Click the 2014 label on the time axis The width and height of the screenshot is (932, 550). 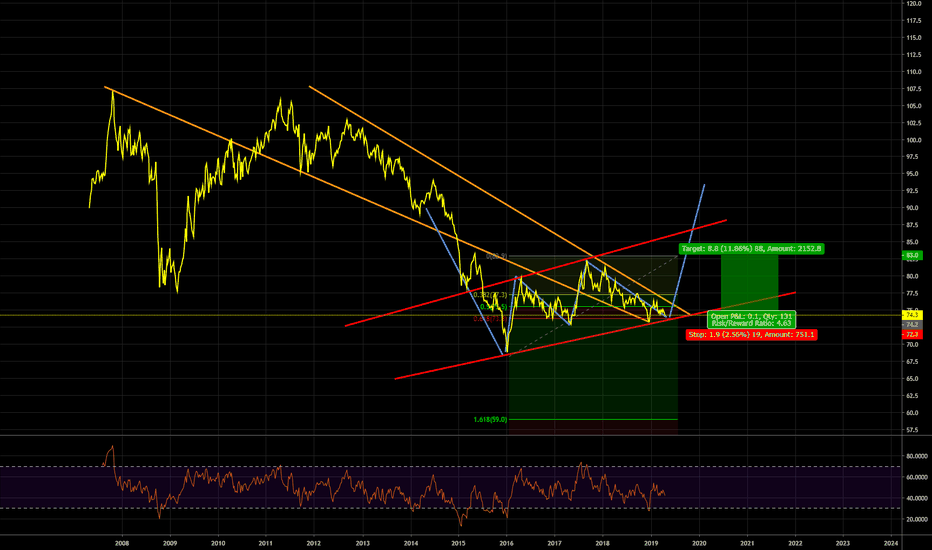click(x=411, y=543)
